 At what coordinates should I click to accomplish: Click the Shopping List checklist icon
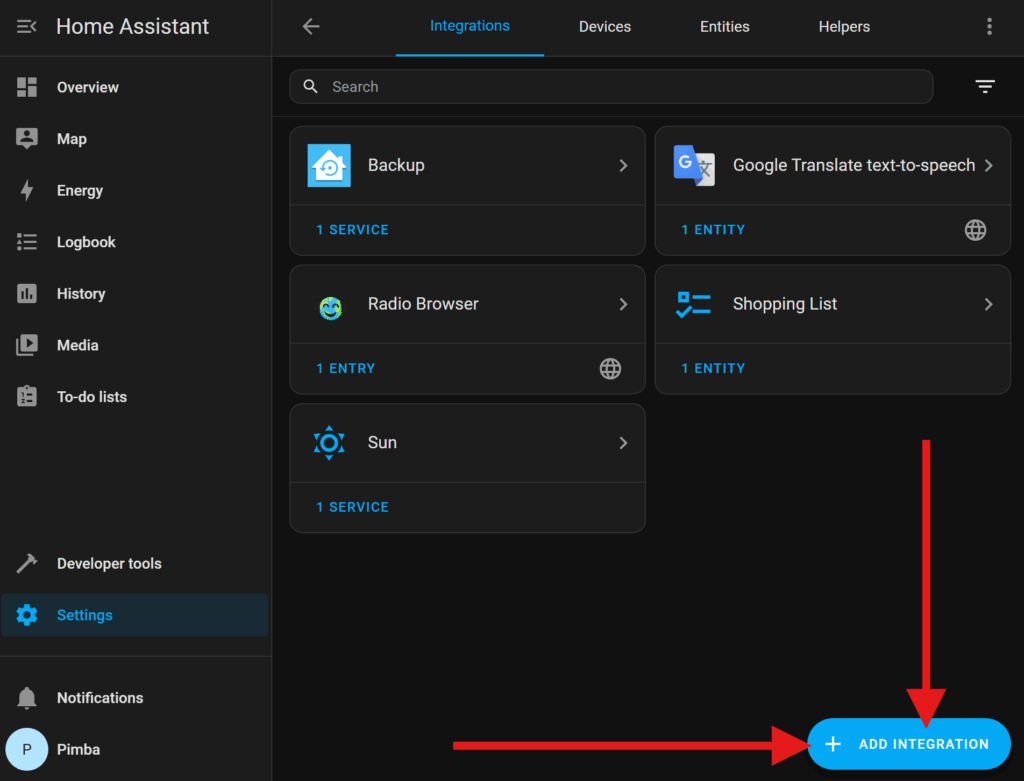694,305
